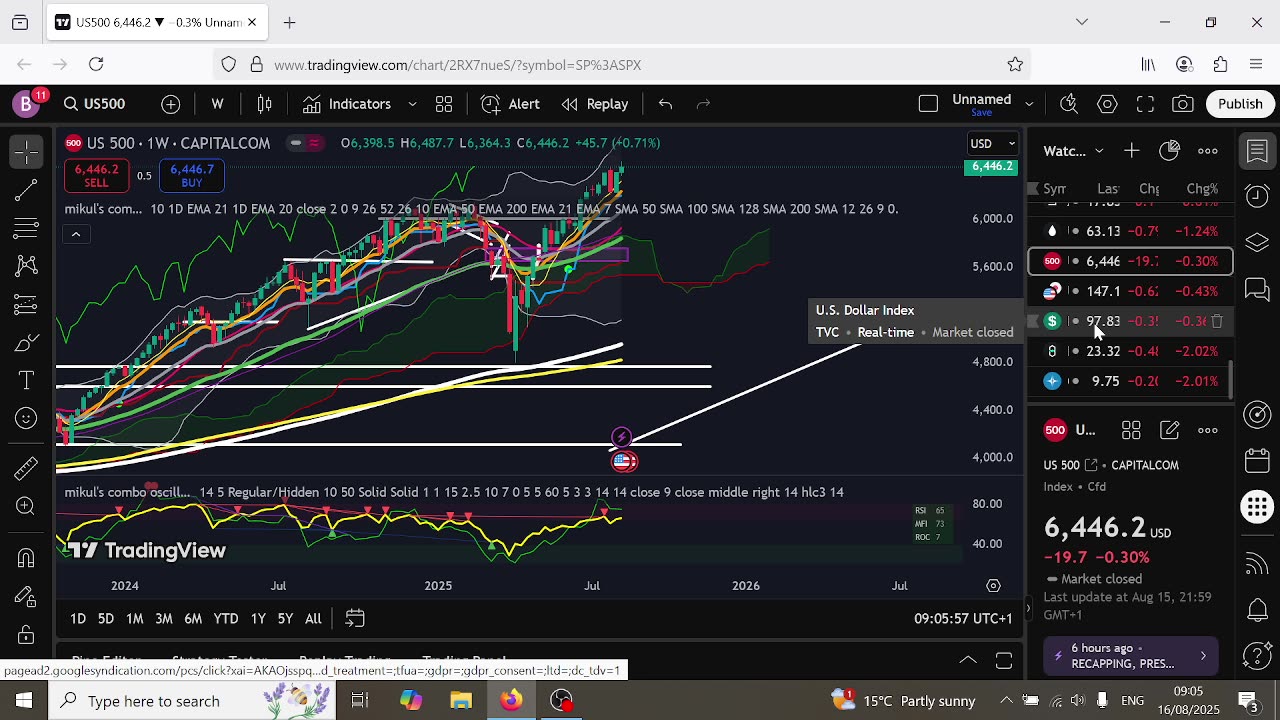The height and width of the screenshot is (720, 1280).
Task: Start bar Replay mode
Action: (x=595, y=104)
